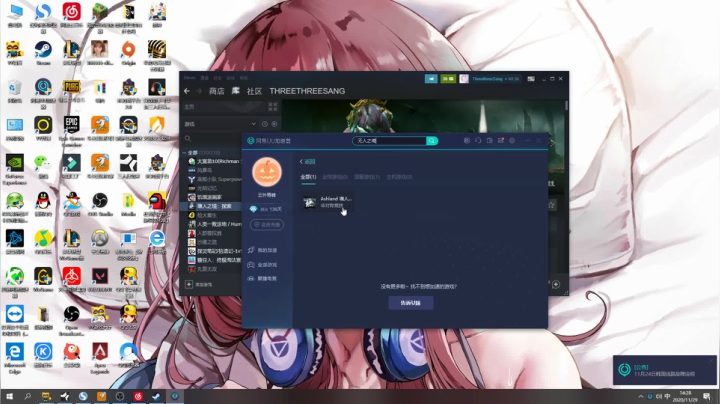Open Windows action center notification icon

click(707, 396)
